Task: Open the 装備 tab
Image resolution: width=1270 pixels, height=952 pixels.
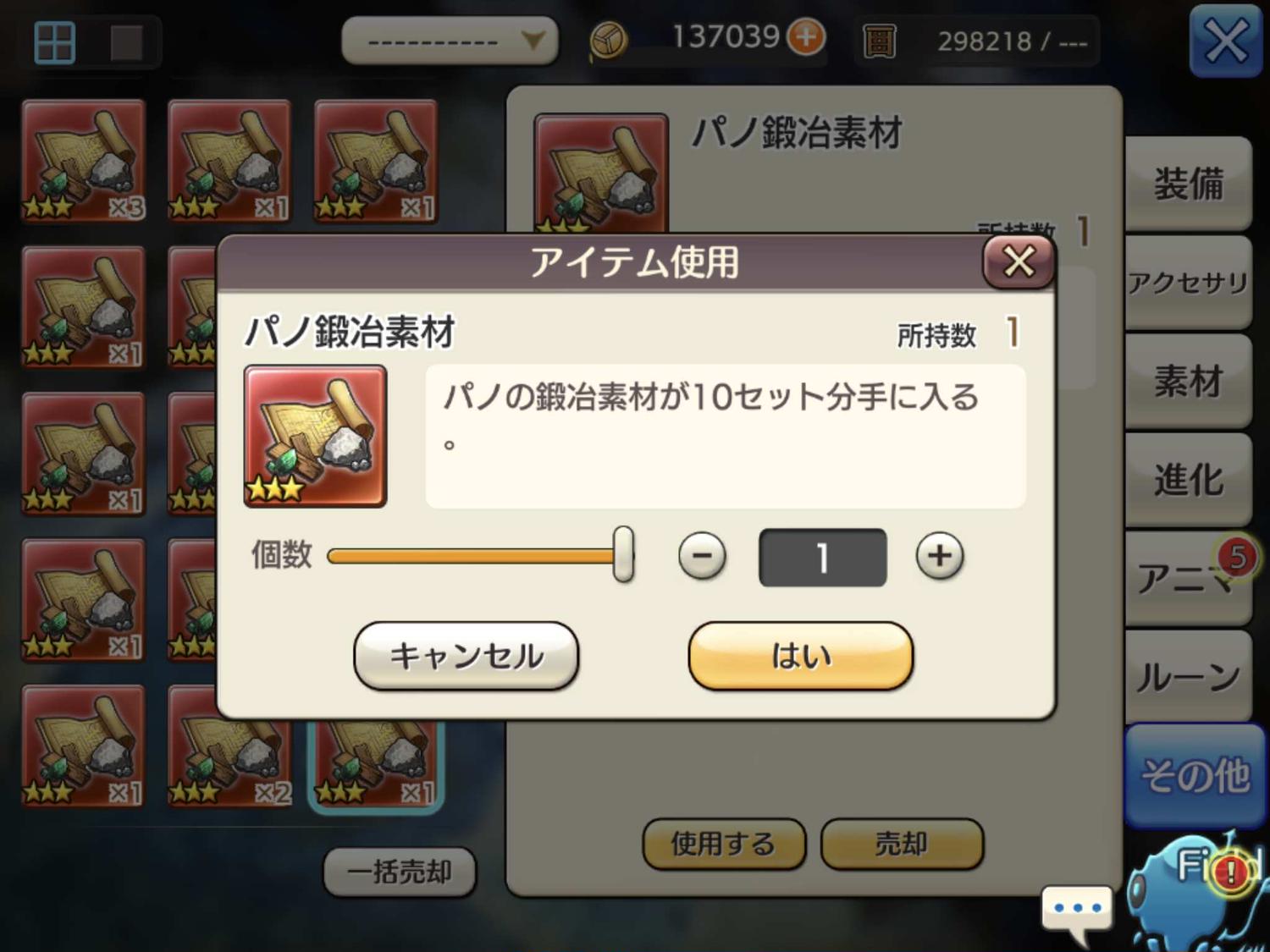Action: (1189, 184)
